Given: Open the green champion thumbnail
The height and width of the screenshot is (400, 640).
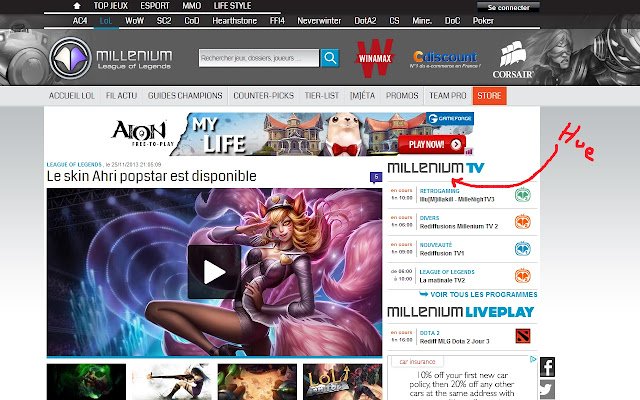Looking at the screenshot, I should pos(87,382).
